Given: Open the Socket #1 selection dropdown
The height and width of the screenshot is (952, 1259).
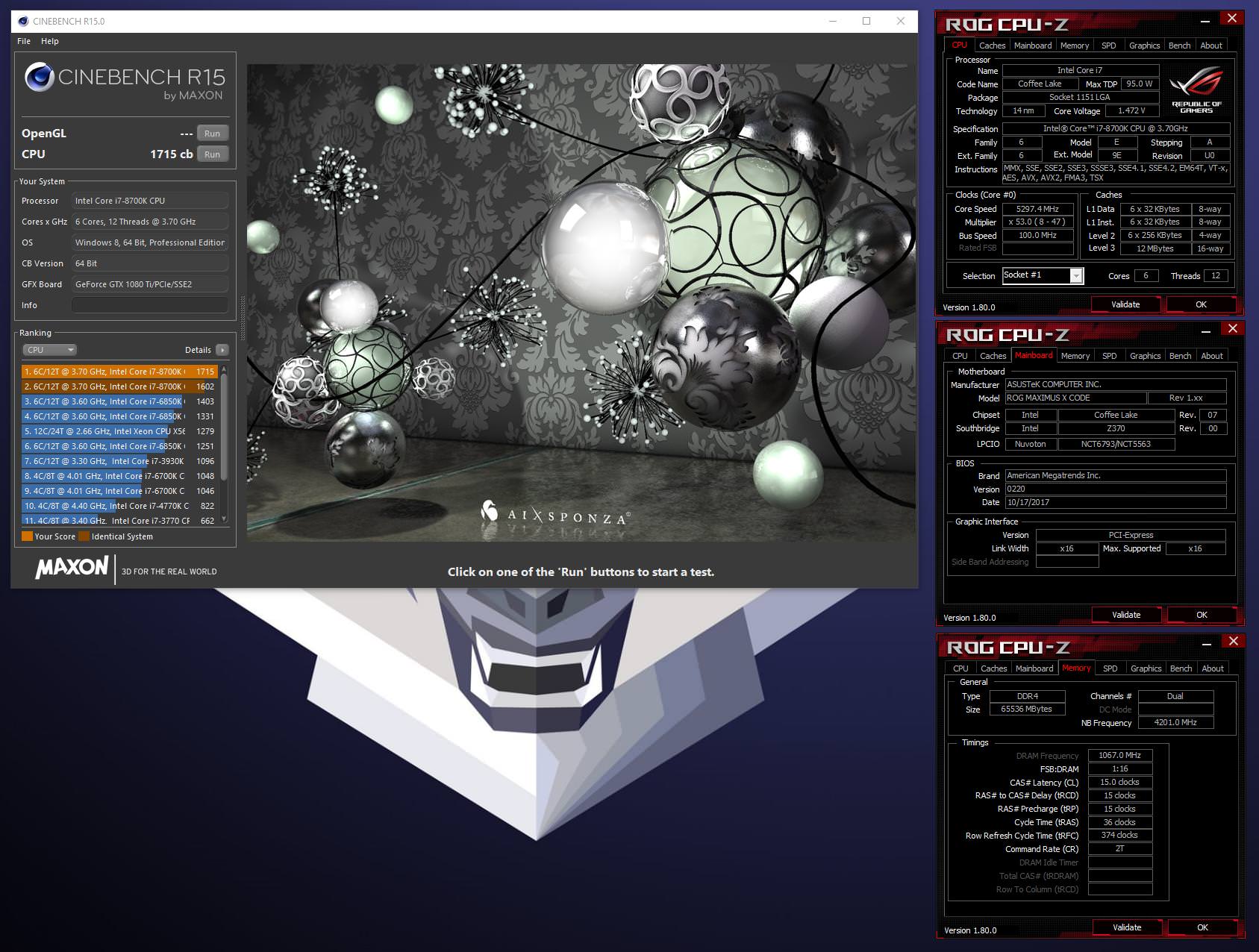Looking at the screenshot, I should (1076, 276).
